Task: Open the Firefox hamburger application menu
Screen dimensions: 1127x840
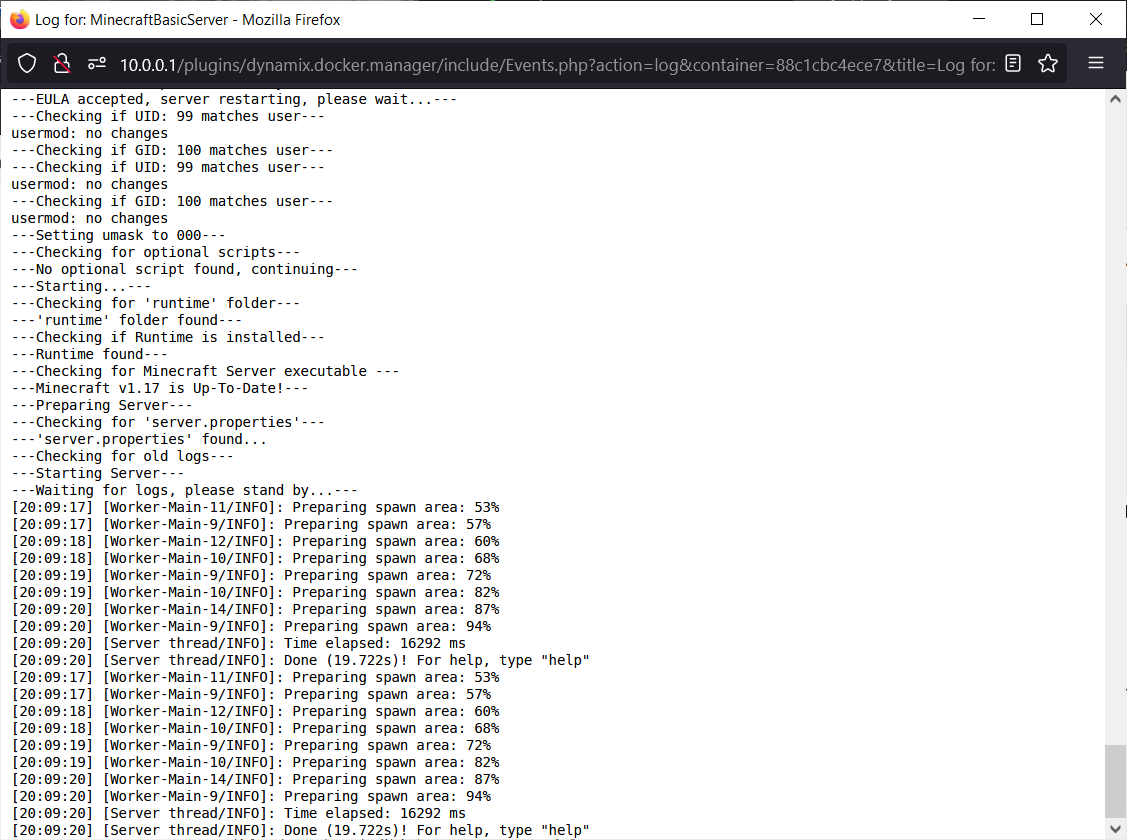Action: click(x=1095, y=63)
